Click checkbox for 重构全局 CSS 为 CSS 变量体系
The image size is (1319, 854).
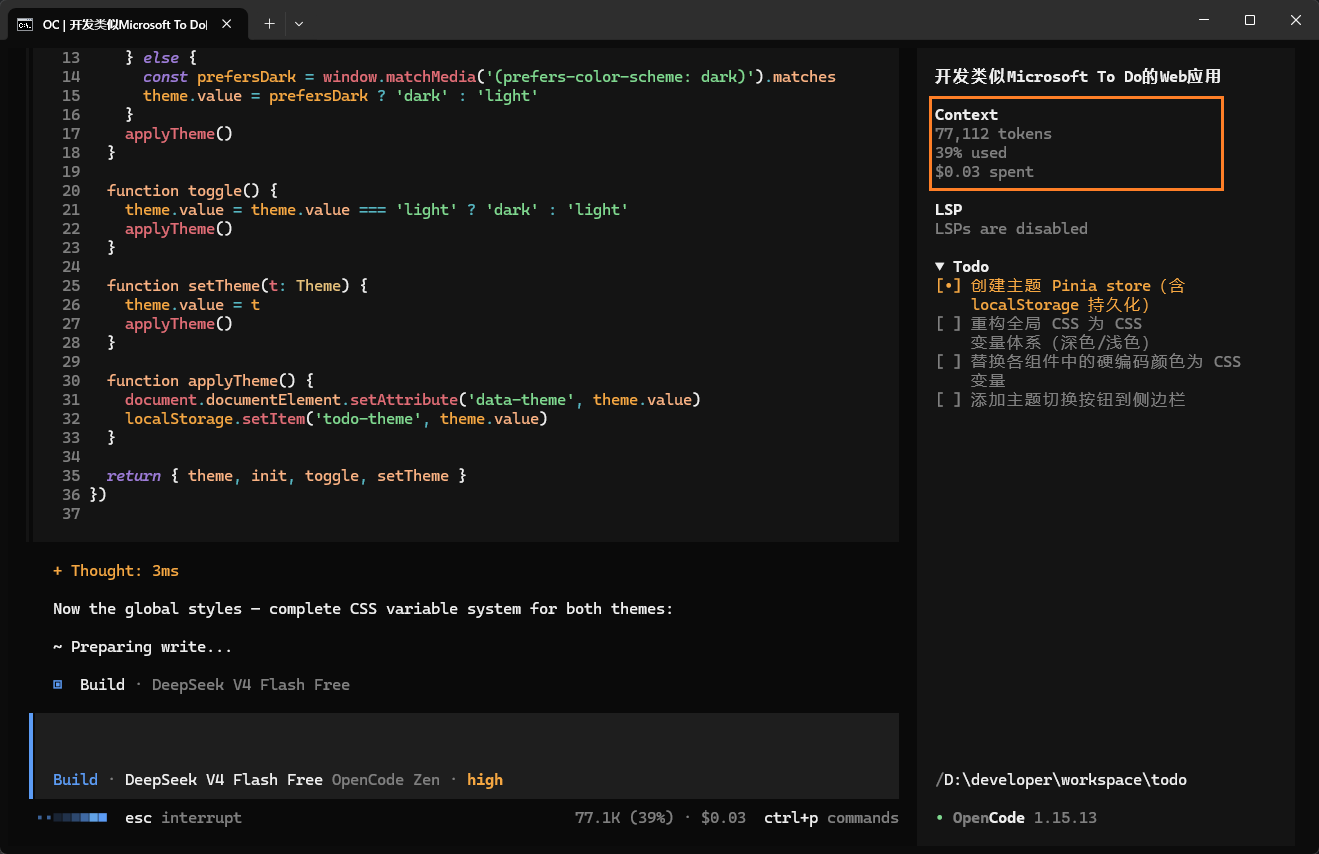pos(948,324)
